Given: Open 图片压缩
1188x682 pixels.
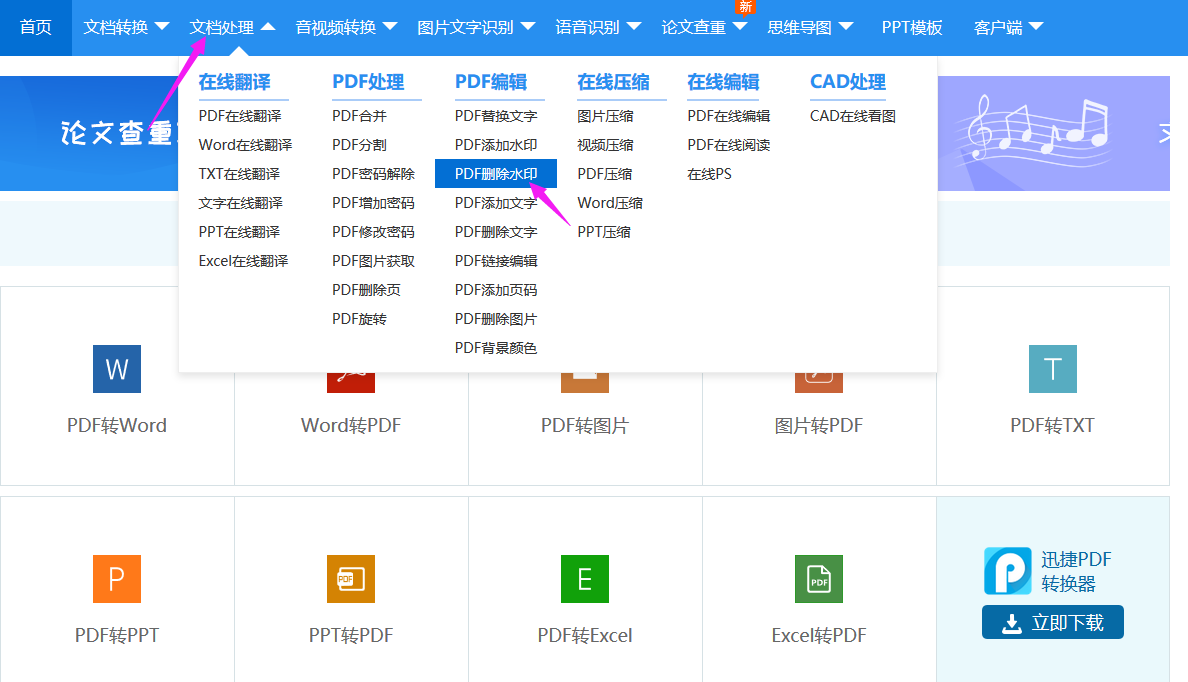Looking at the screenshot, I should (605, 116).
